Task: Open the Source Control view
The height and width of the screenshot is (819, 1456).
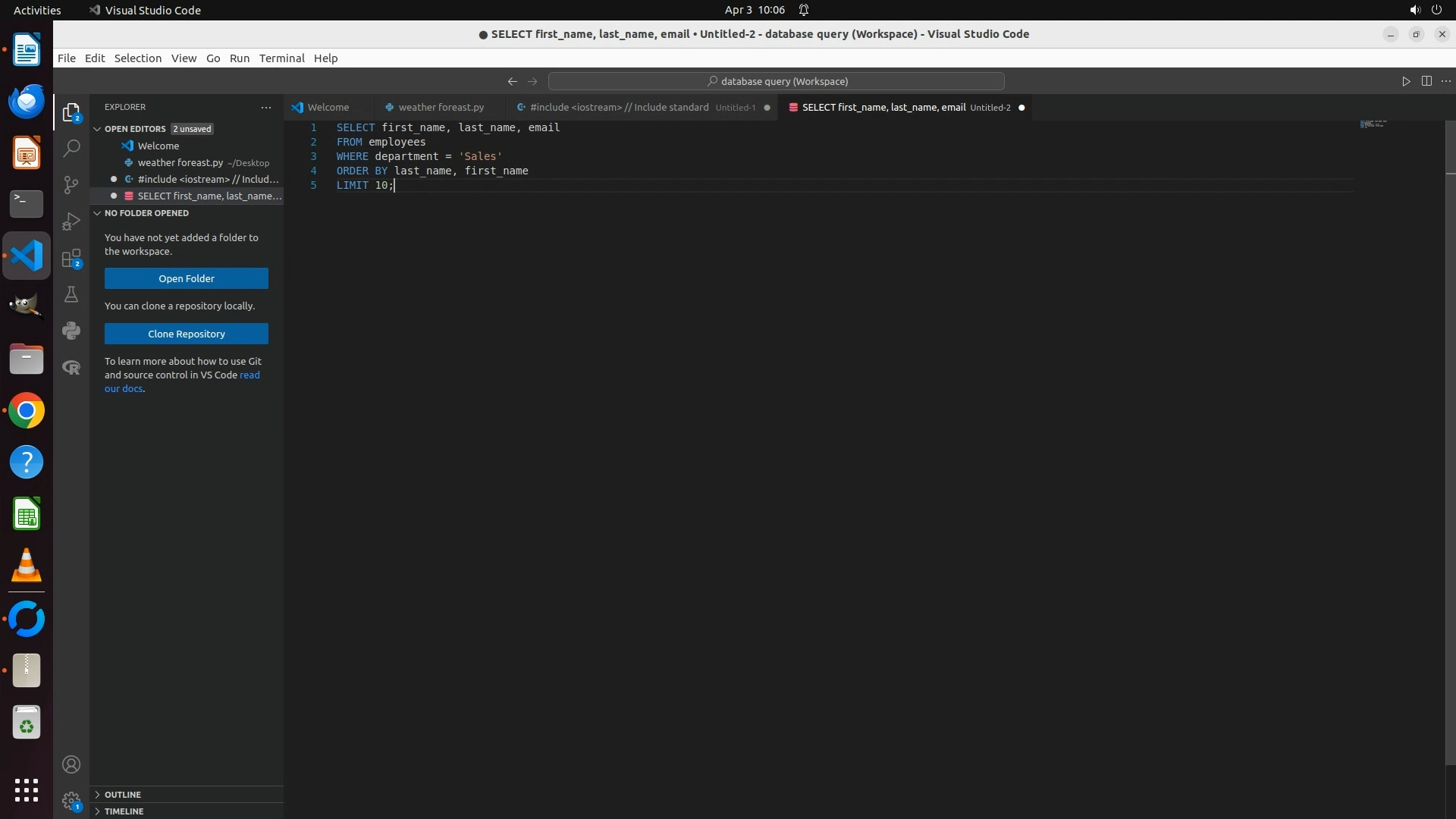Action: point(71,185)
